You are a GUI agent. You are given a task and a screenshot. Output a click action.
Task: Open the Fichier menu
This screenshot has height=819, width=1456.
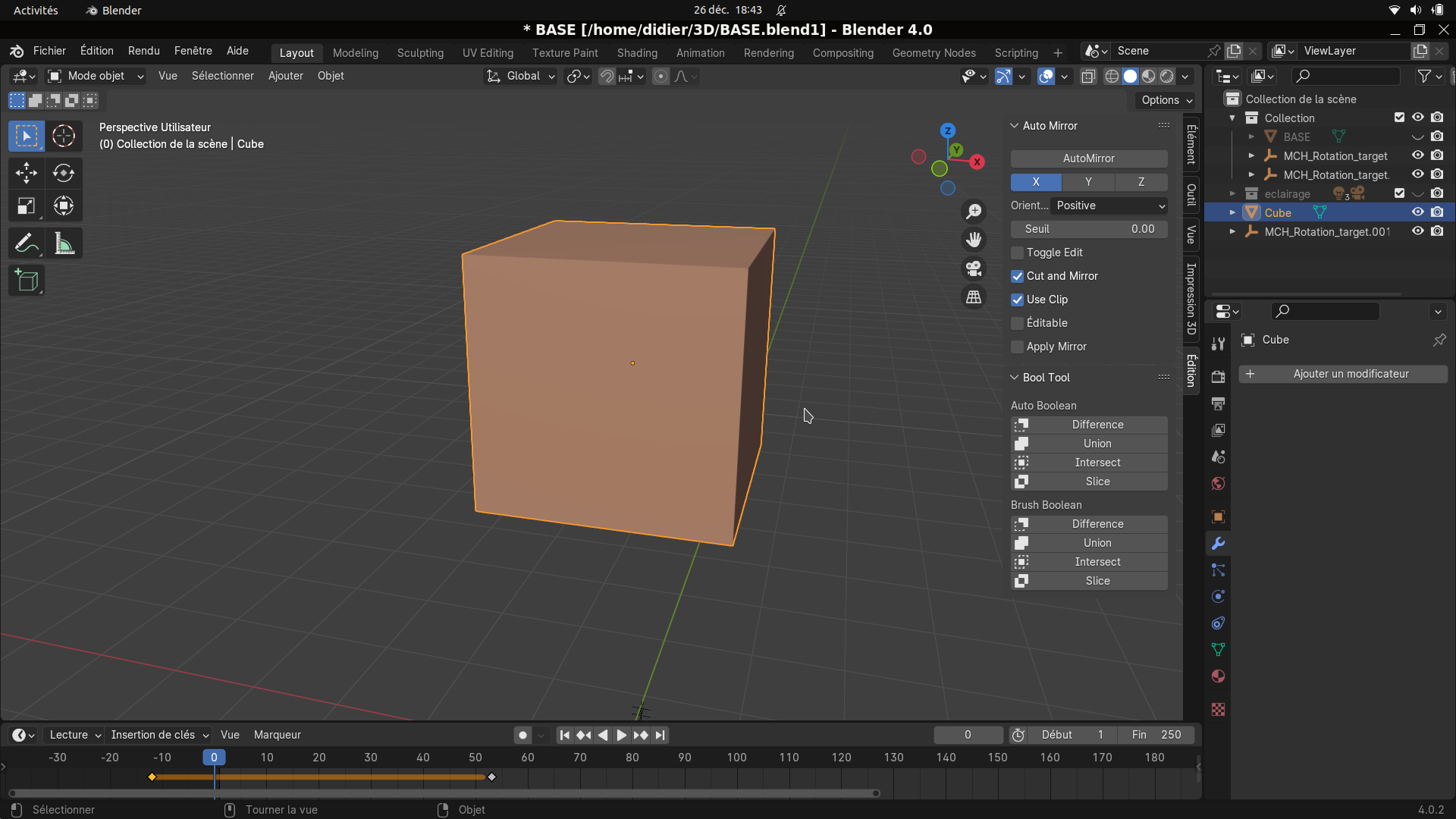[49, 51]
